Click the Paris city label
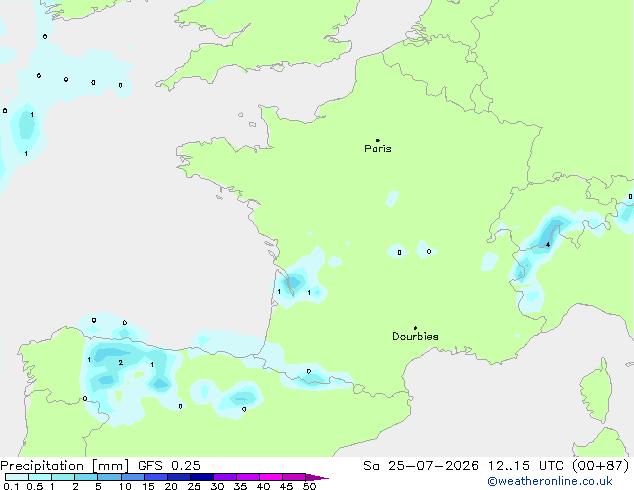The image size is (634, 490). point(378,149)
